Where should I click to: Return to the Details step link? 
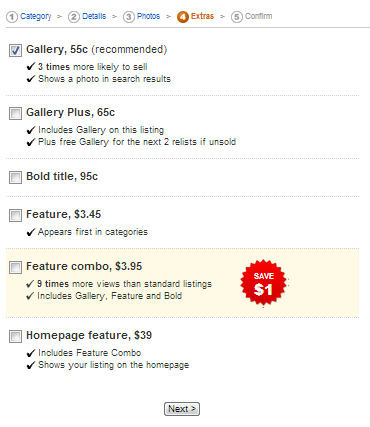click(94, 16)
